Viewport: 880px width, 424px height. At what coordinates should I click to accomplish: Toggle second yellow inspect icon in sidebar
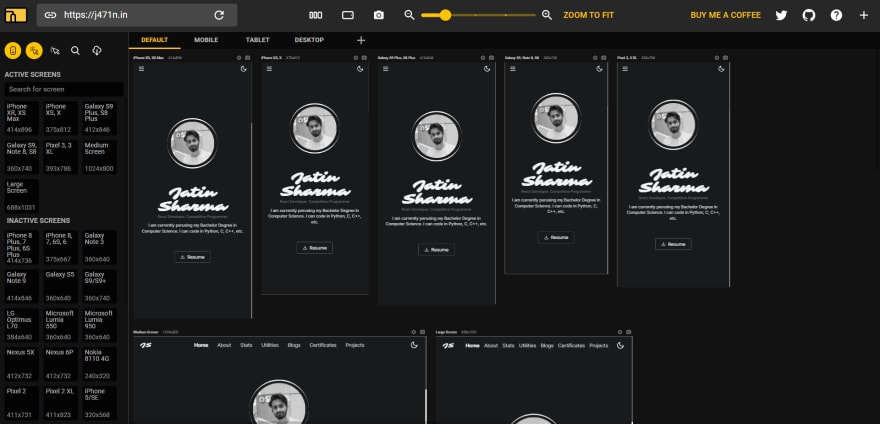(x=34, y=51)
